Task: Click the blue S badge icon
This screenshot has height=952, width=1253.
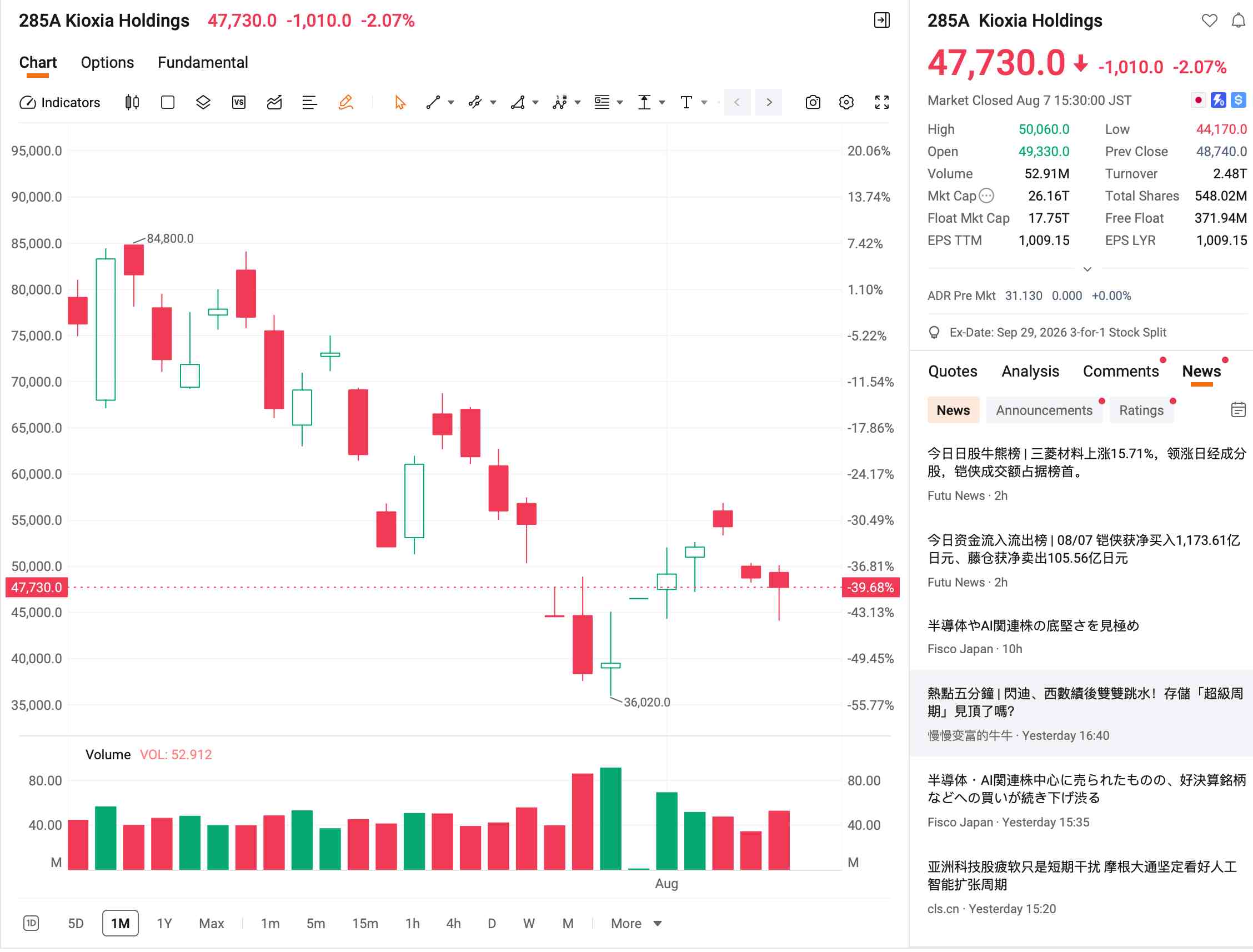Action: [1239, 101]
